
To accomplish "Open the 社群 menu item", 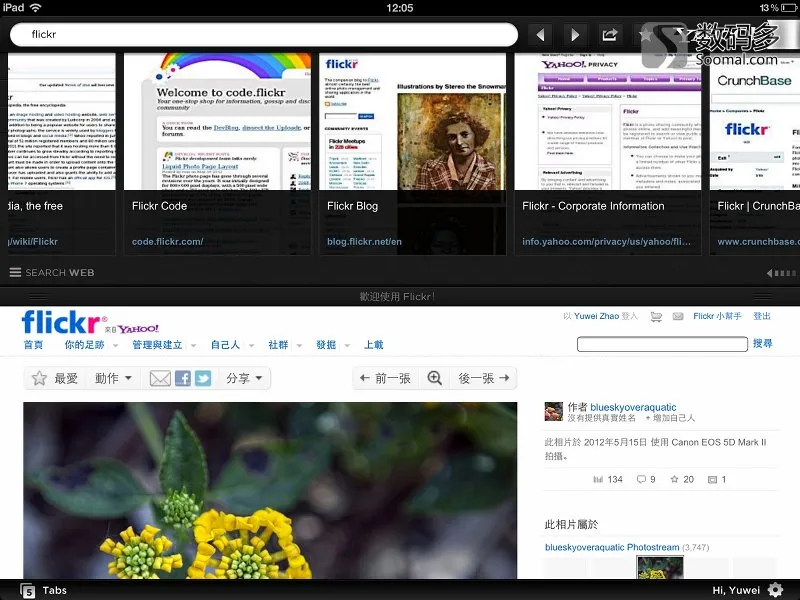I will (278, 345).
